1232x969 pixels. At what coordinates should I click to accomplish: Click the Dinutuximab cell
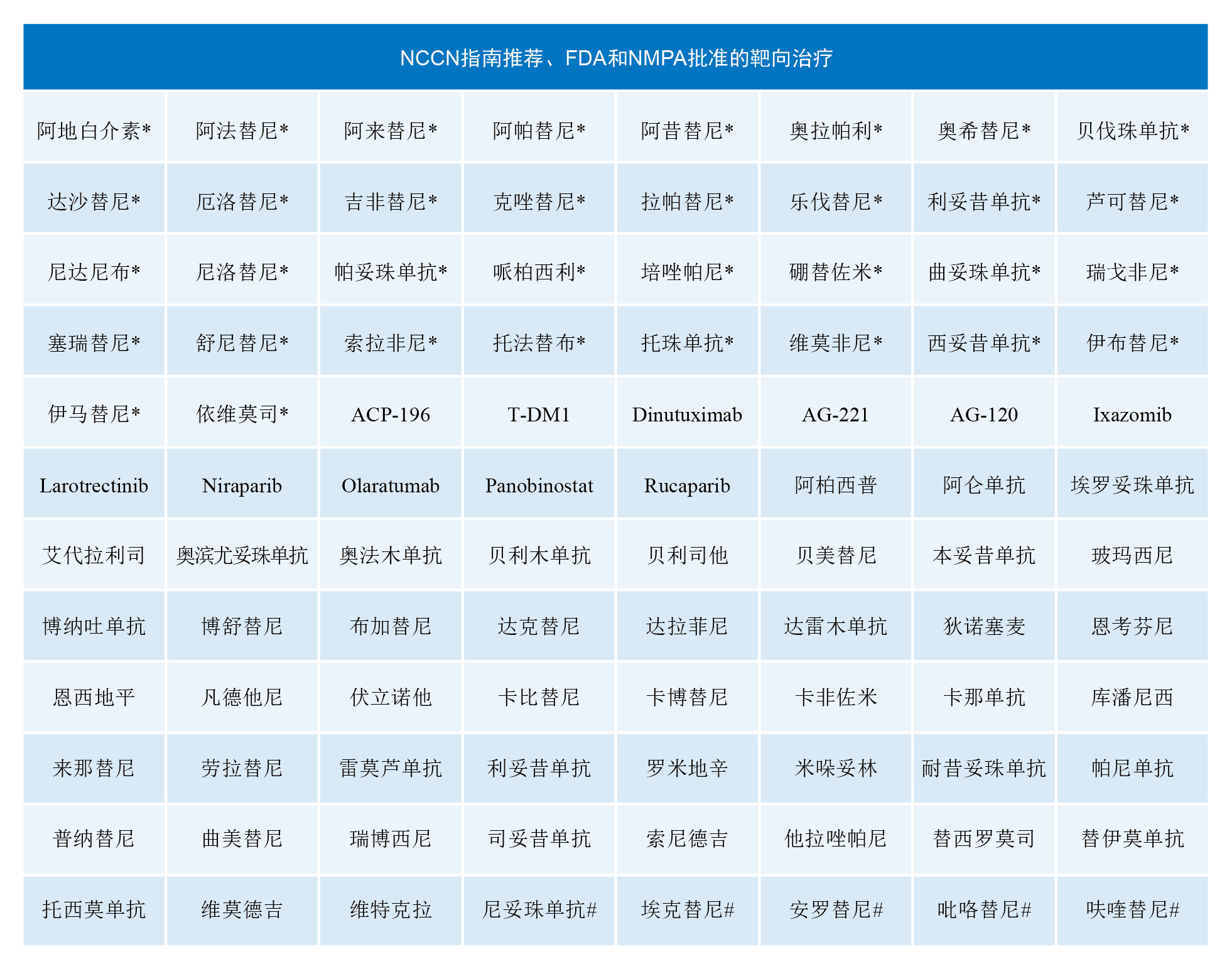pyautogui.click(x=687, y=414)
